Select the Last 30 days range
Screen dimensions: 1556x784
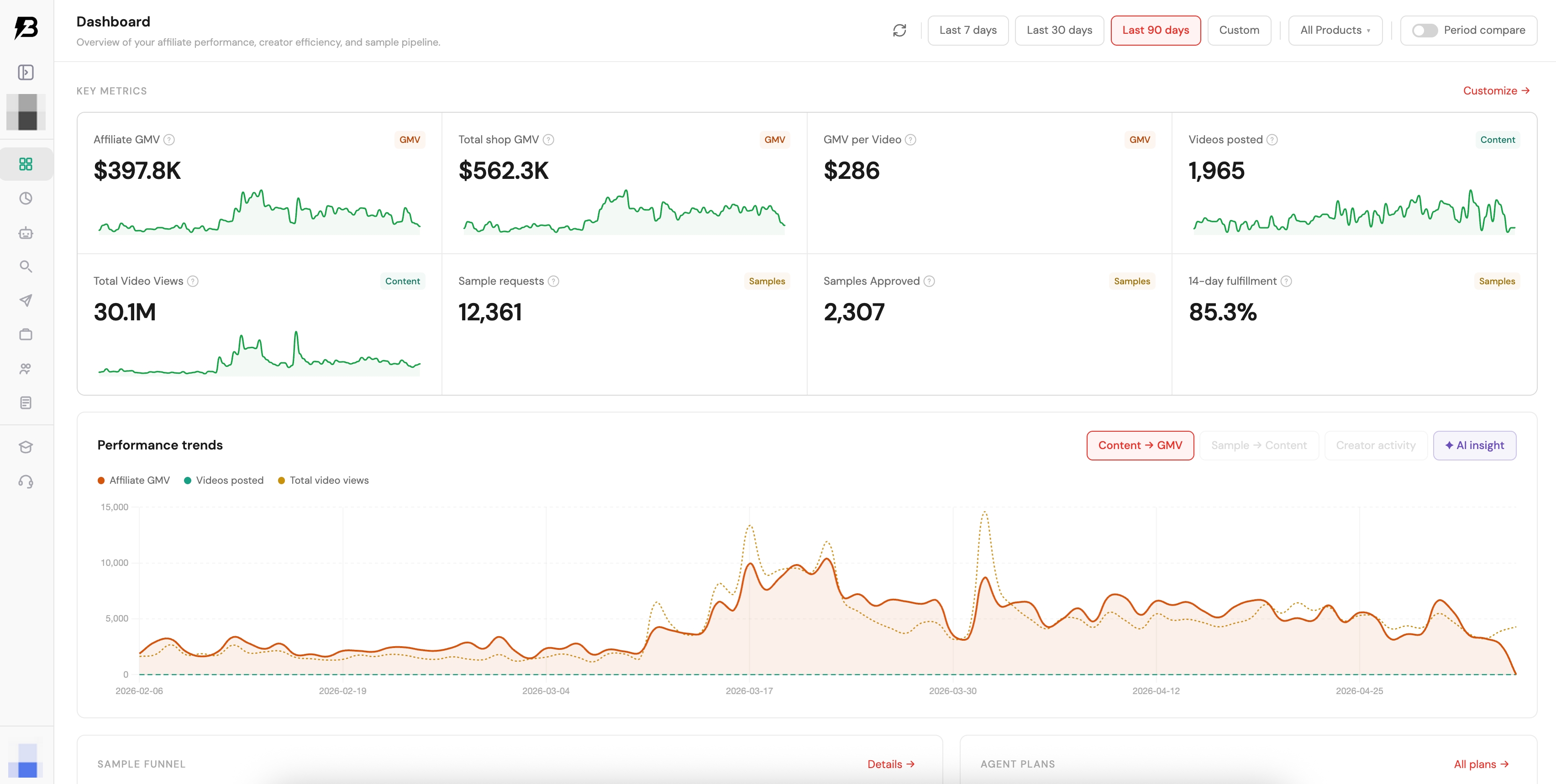tap(1060, 30)
